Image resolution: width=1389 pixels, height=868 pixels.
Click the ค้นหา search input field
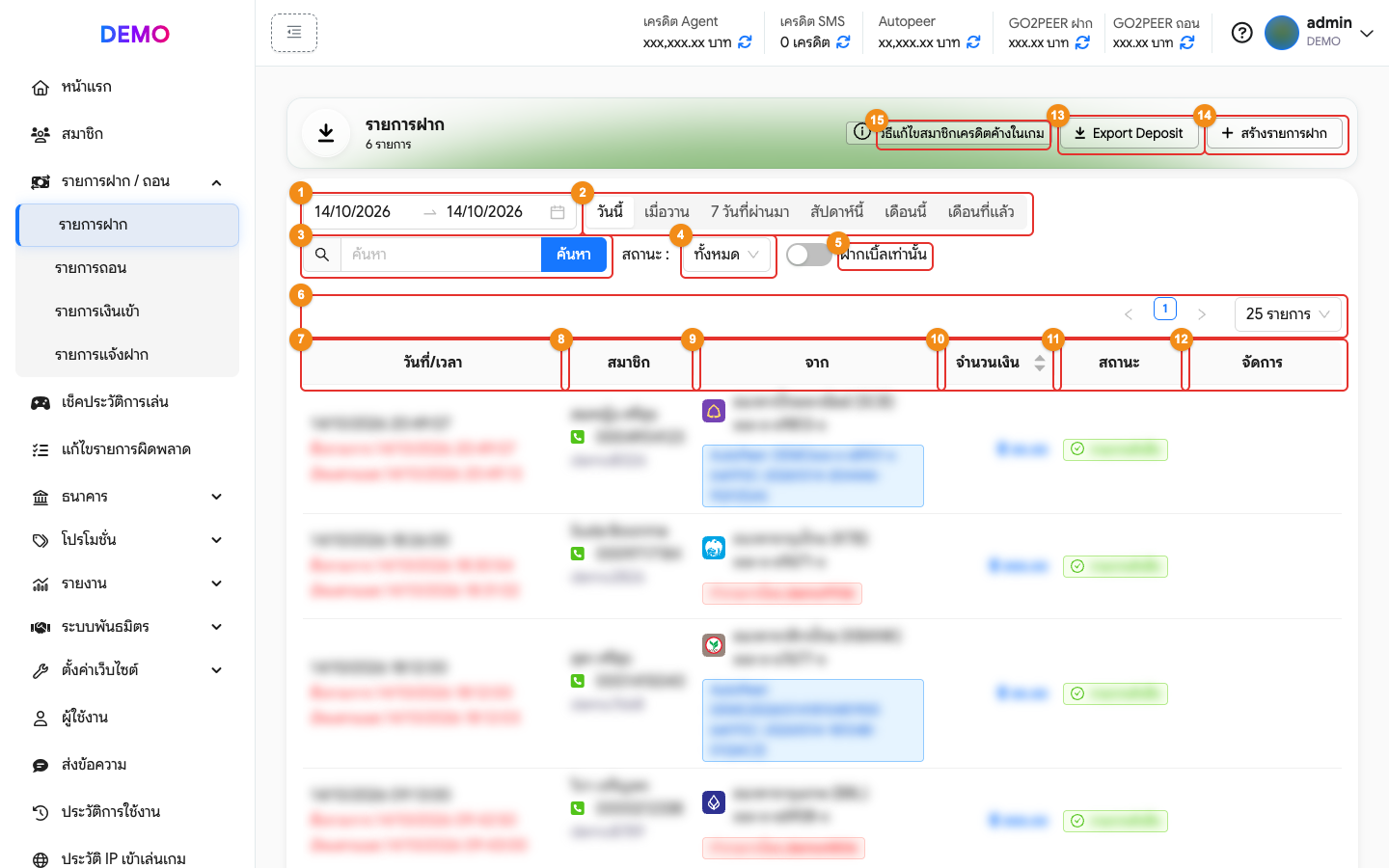(441, 255)
